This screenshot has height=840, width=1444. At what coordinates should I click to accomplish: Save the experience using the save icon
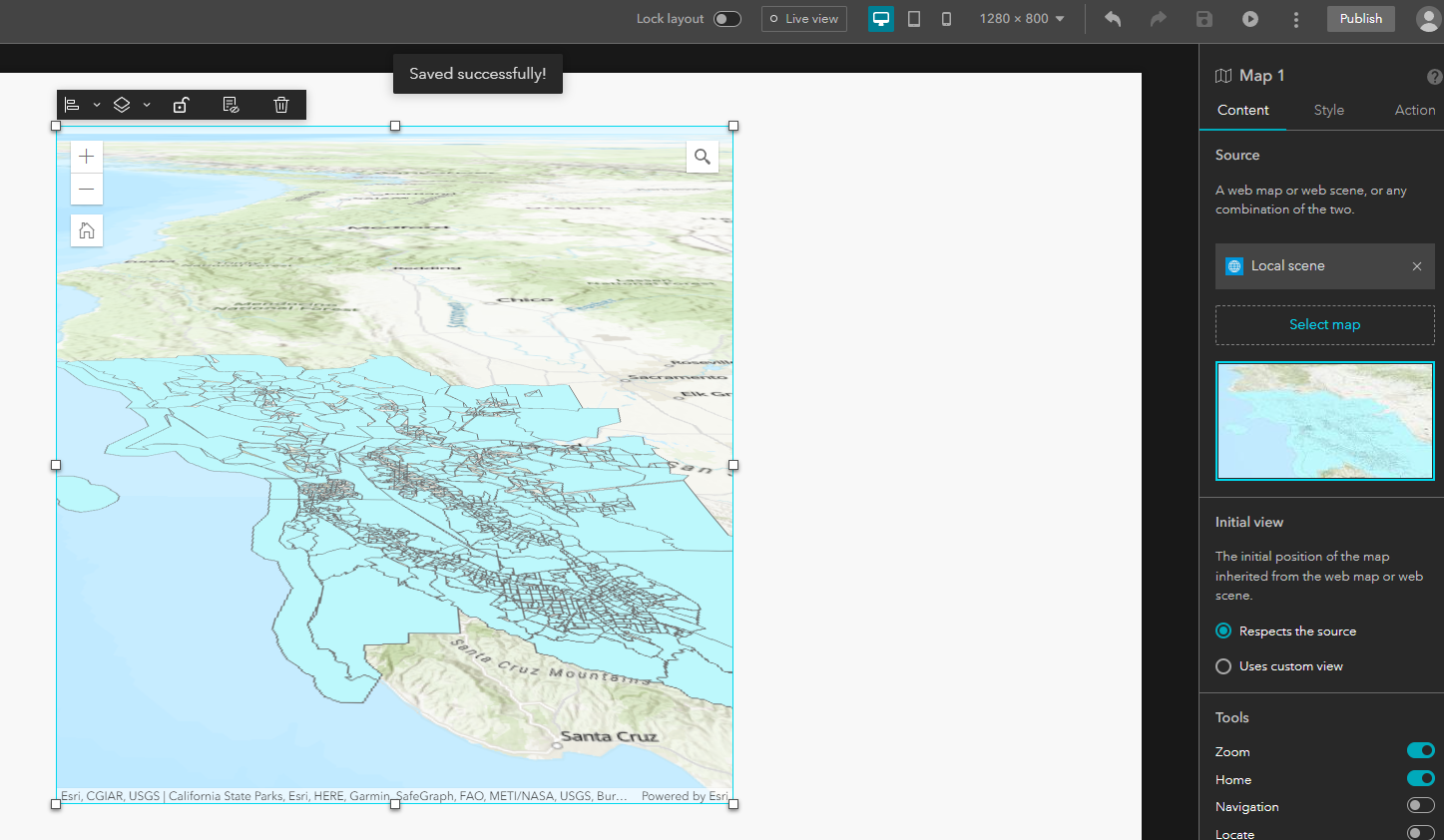click(x=1203, y=18)
